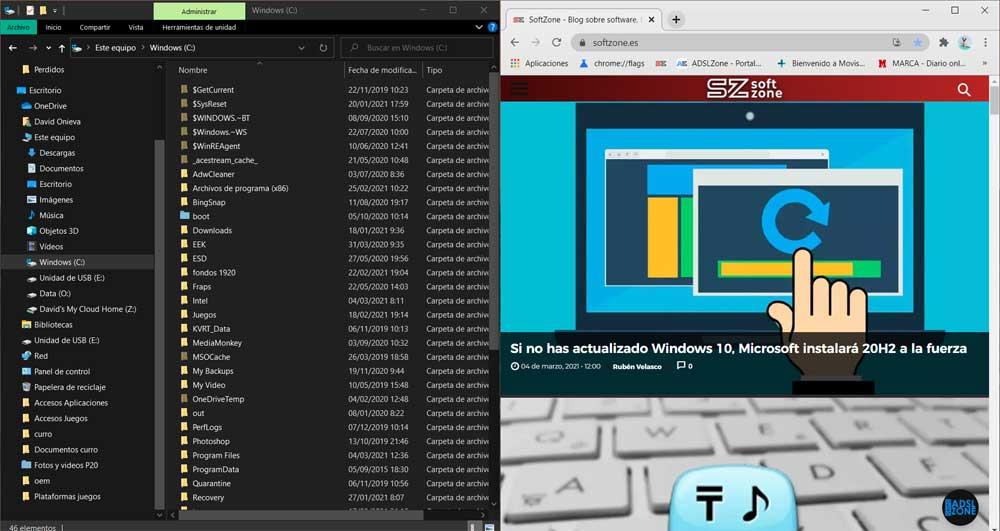
Task: Switch to large icons view button
Action: (489, 527)
